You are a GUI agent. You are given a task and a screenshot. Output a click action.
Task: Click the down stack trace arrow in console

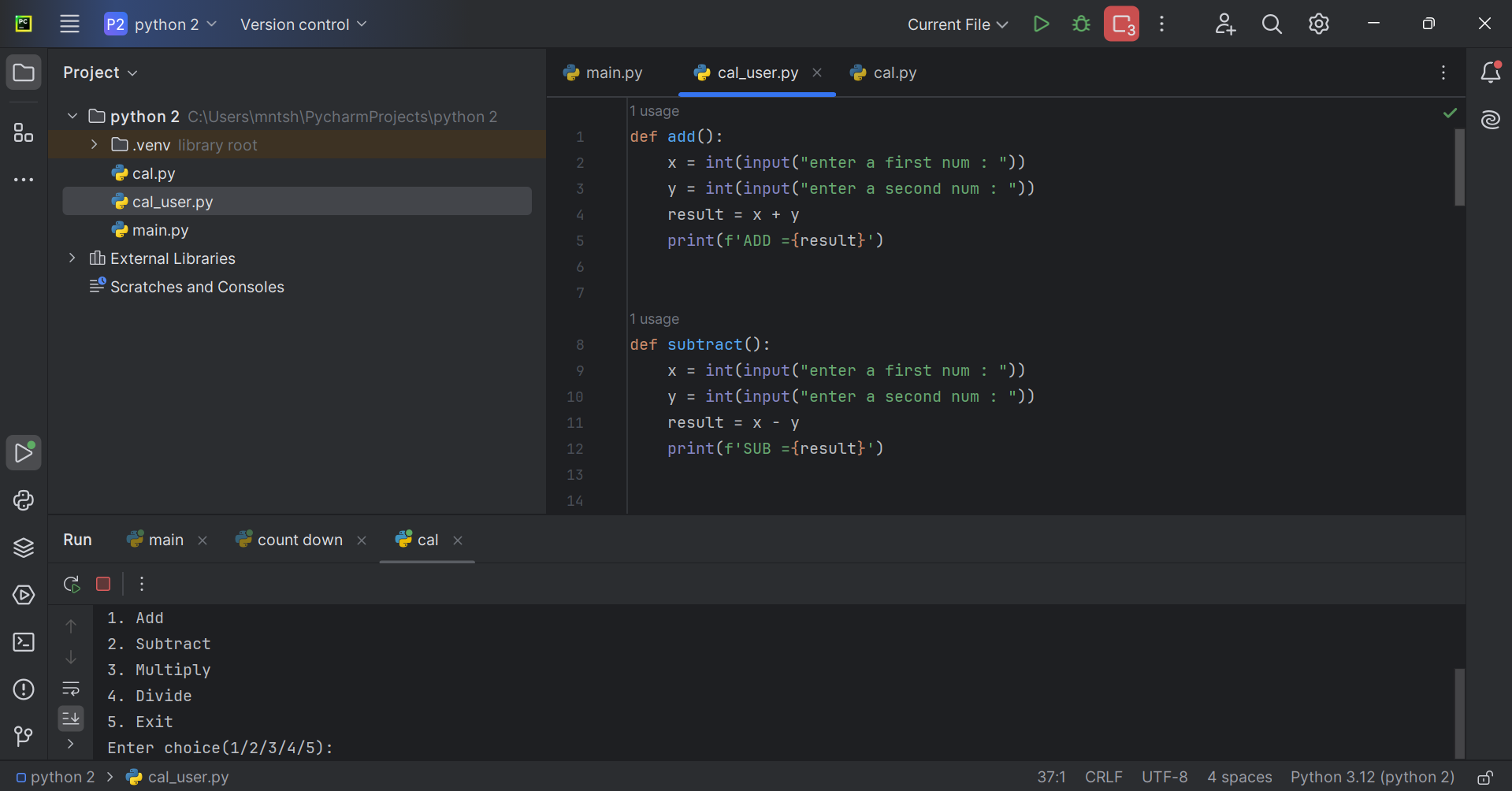pyautogui.click(x=71, y=657)
